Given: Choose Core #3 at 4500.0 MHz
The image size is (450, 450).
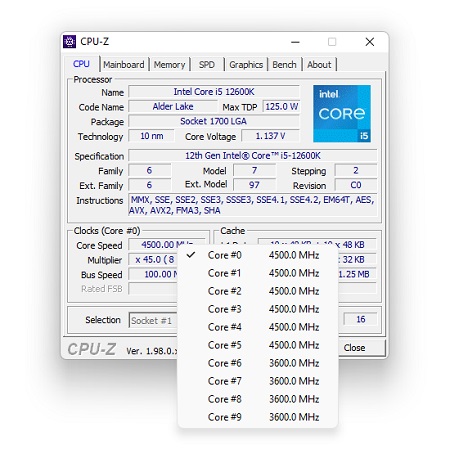Looking at the screenshot, I should (x=258, y=309).
